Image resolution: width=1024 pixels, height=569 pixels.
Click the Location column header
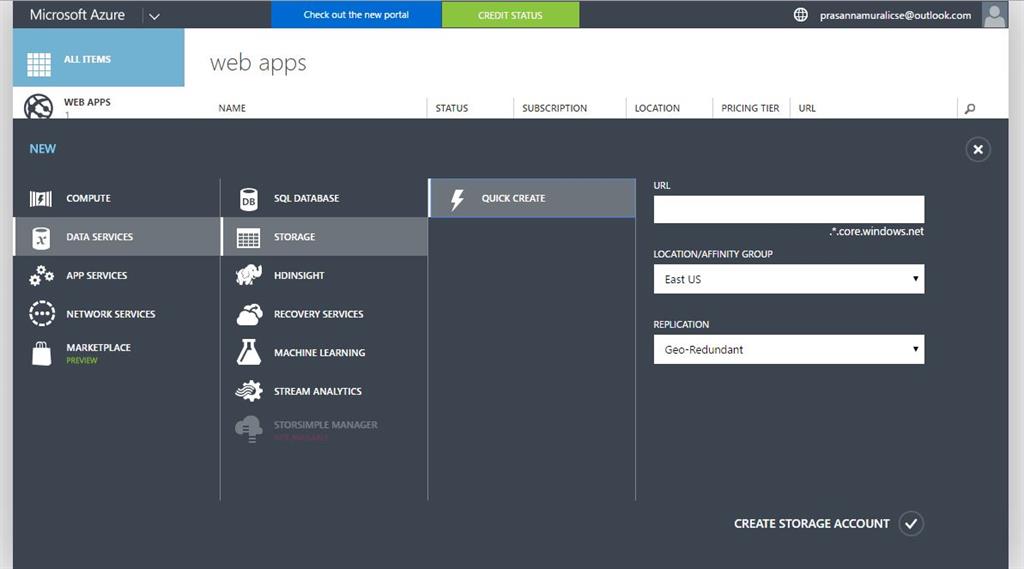657,108
